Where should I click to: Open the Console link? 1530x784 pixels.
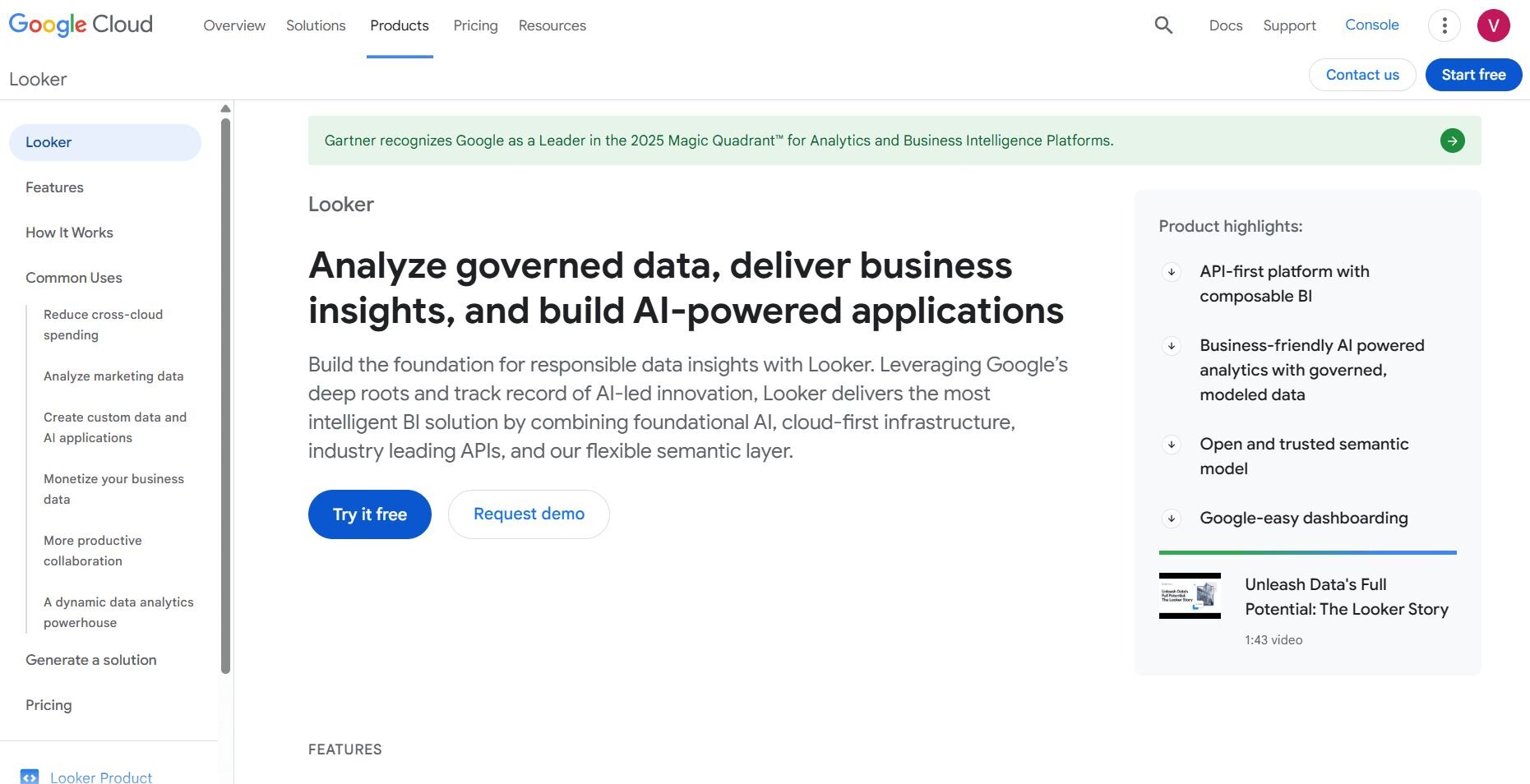pyautogui.click(x=1371, y=25)
